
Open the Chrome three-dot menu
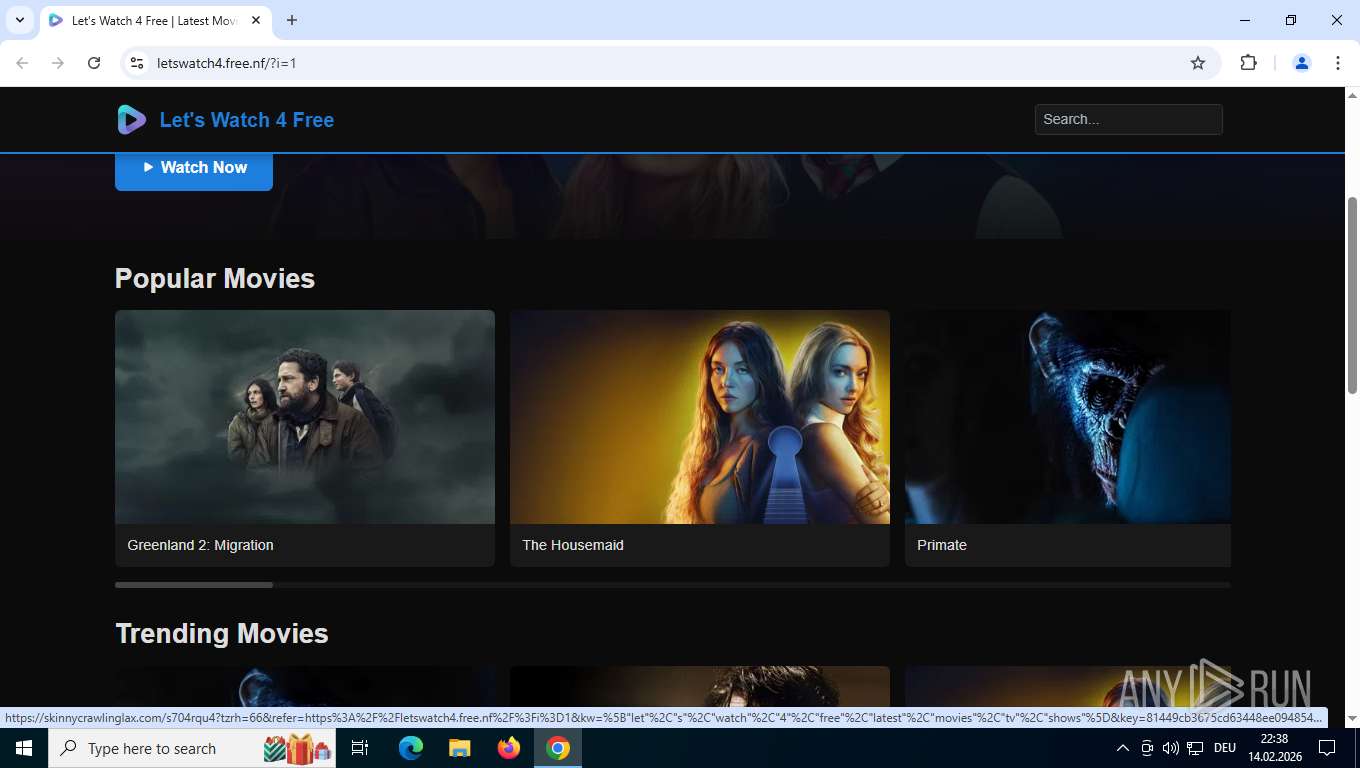tap(1338, 63)
